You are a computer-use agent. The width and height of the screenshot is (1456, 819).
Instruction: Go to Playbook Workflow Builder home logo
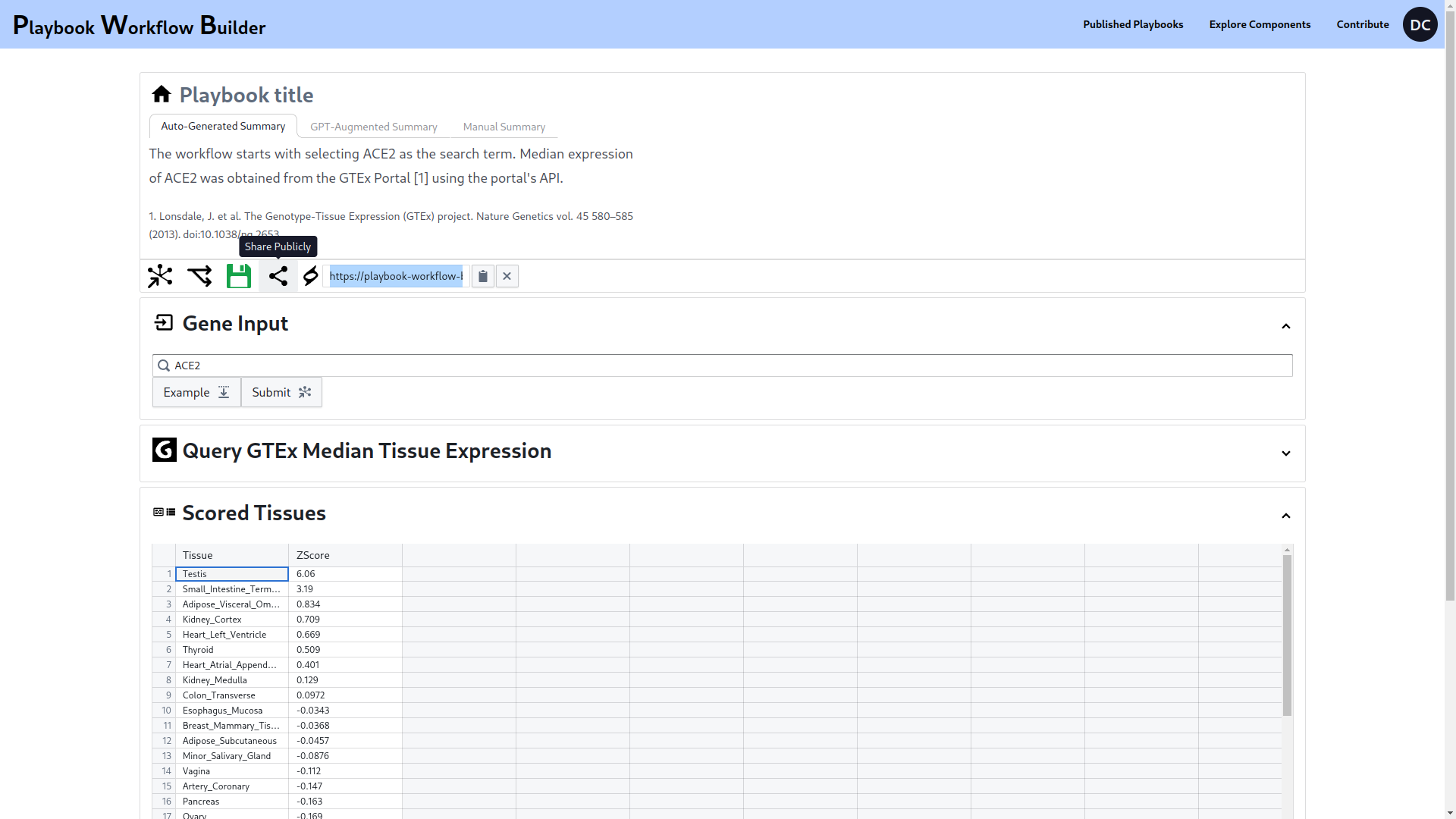[140, 25]
